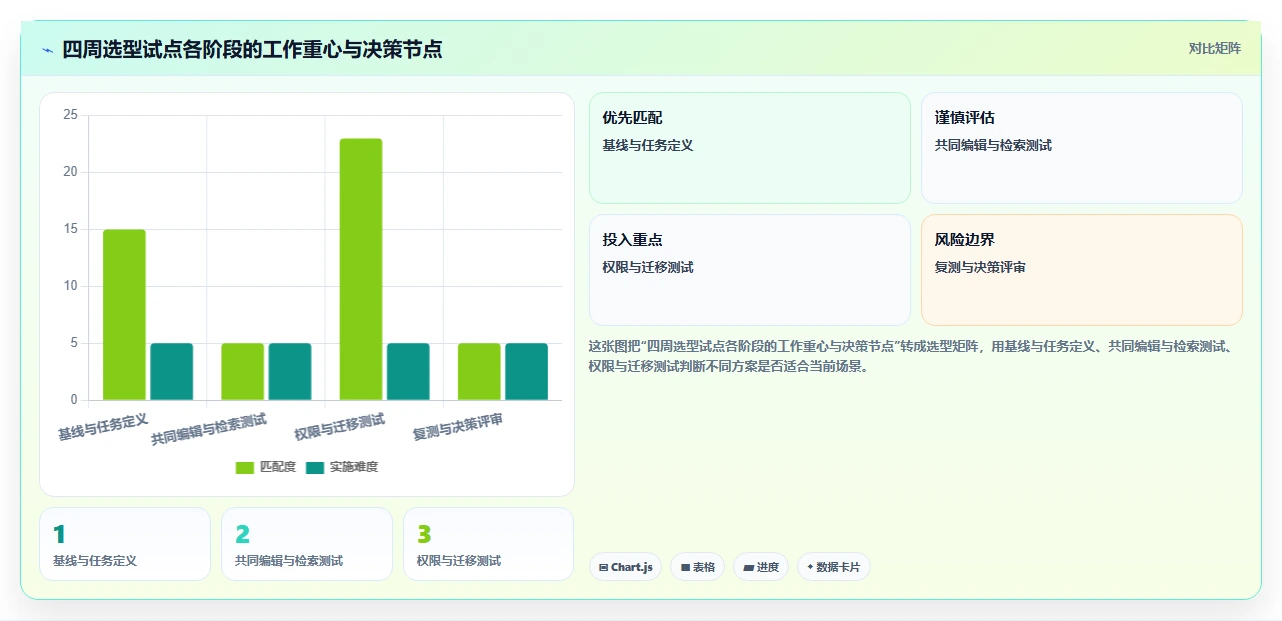Click the 匹配度 legend label
The image size is (1282, 621).
278,467
